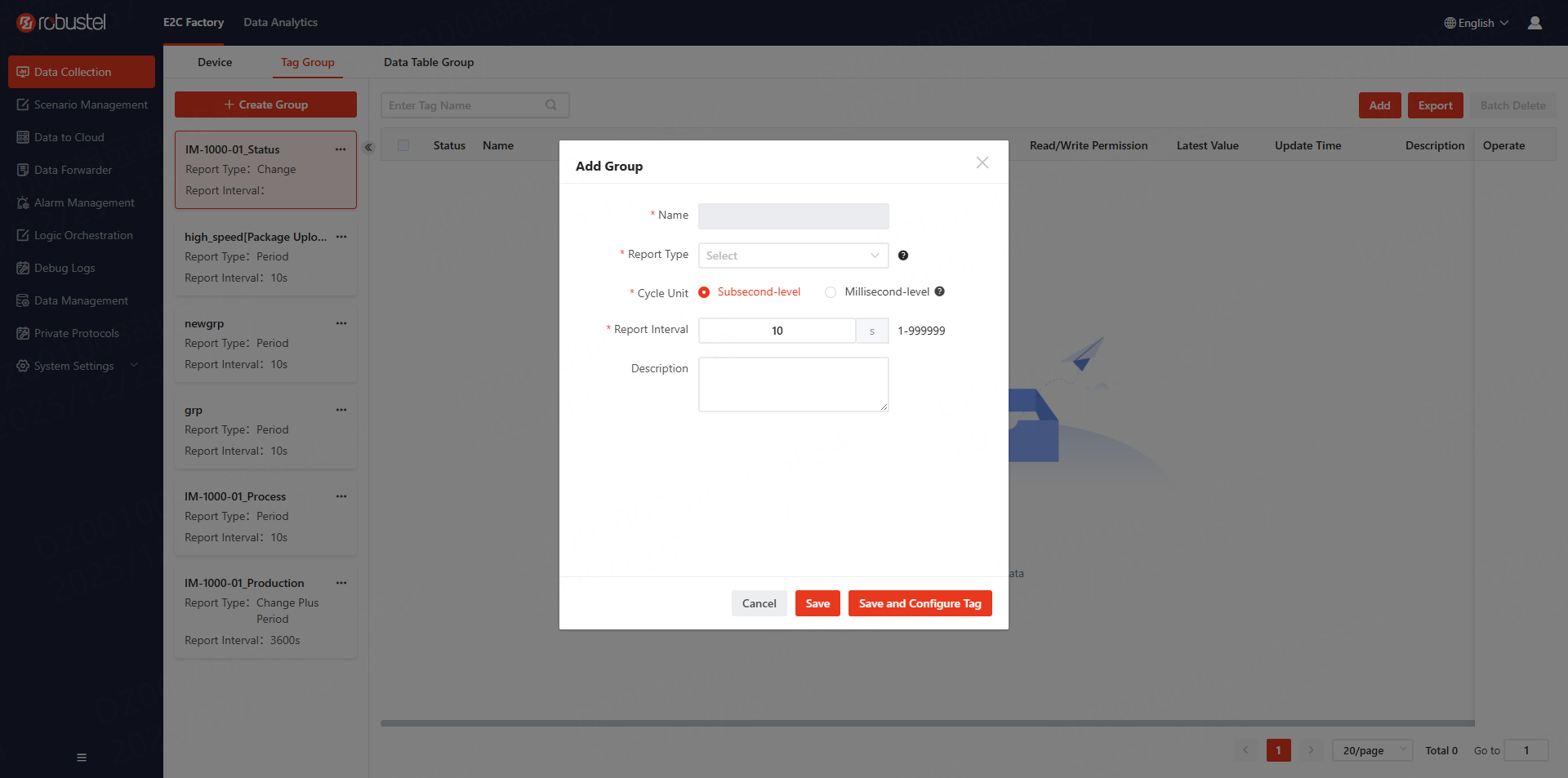
Task: Collapse the group list panel arrow
Action: pos(368,148)
